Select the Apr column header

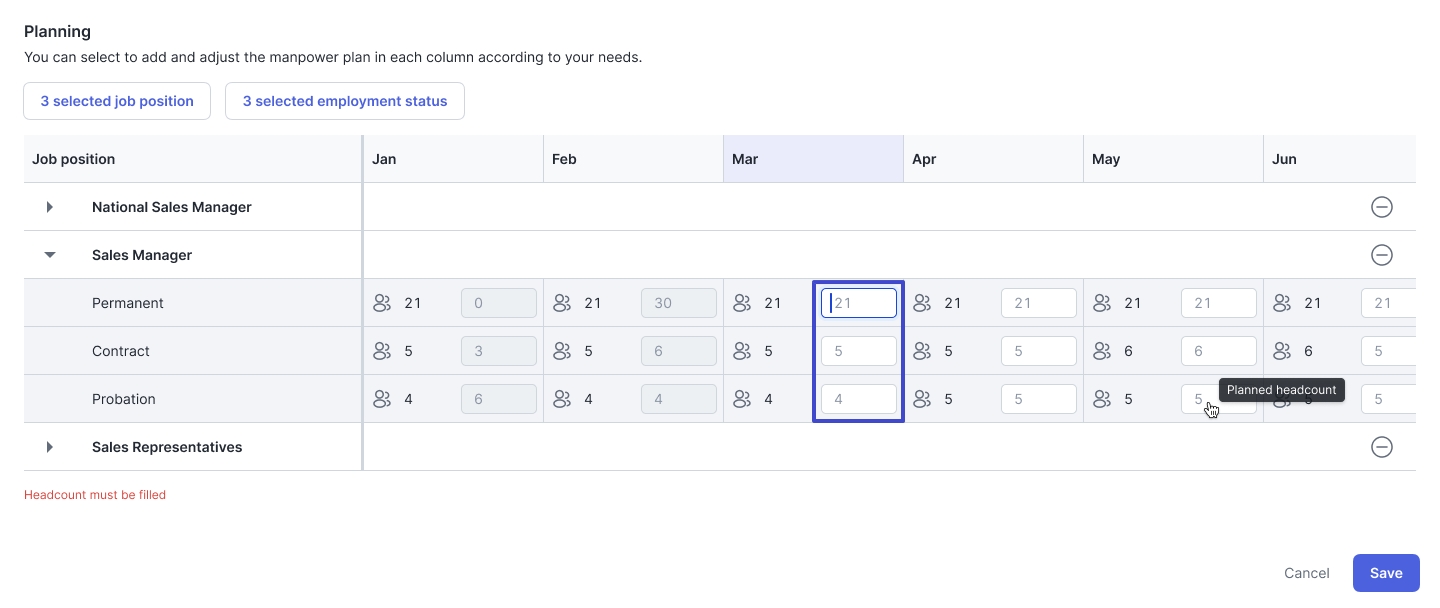click(993, 159)
